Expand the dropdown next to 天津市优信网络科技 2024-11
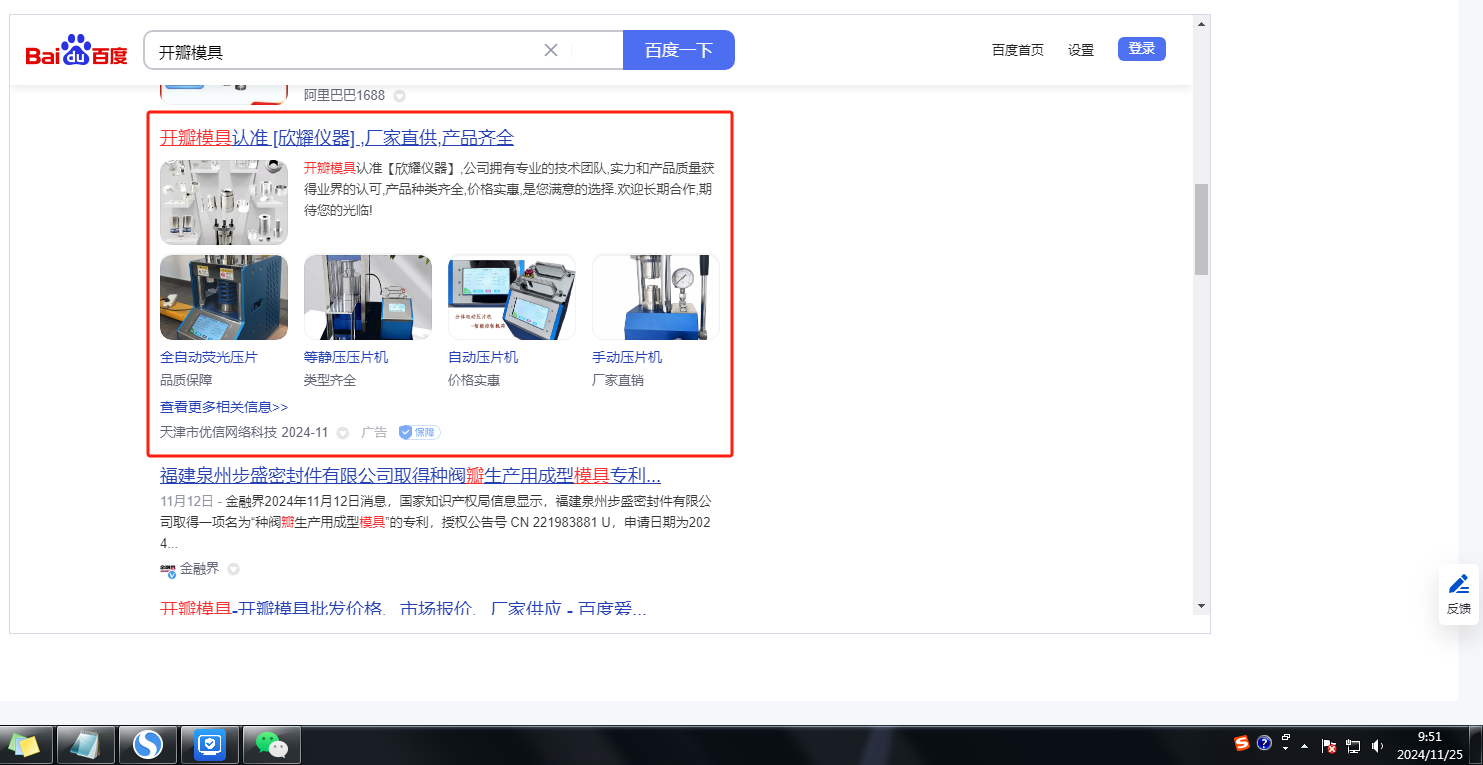 pyautogui.click(x=343, y=433)
